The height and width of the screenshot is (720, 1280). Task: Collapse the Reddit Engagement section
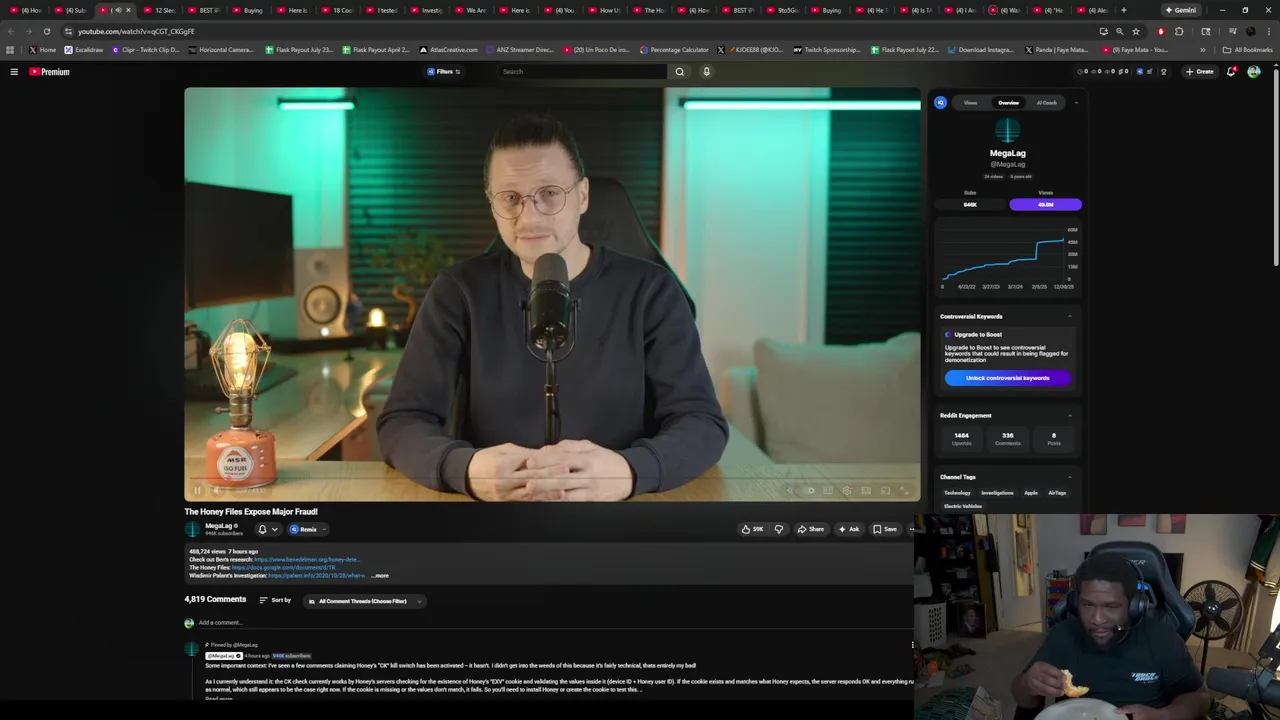[1069, 416]
